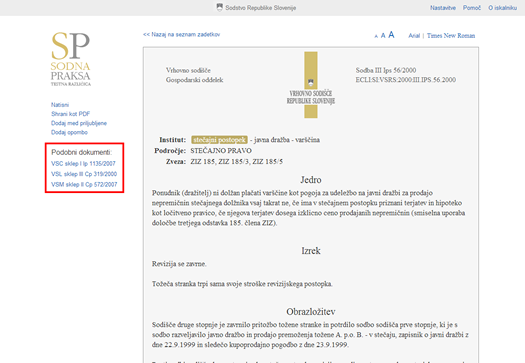The image size is (525, 363).
Task: Open the Pomoč help link
Action: [x=472, y=8]
